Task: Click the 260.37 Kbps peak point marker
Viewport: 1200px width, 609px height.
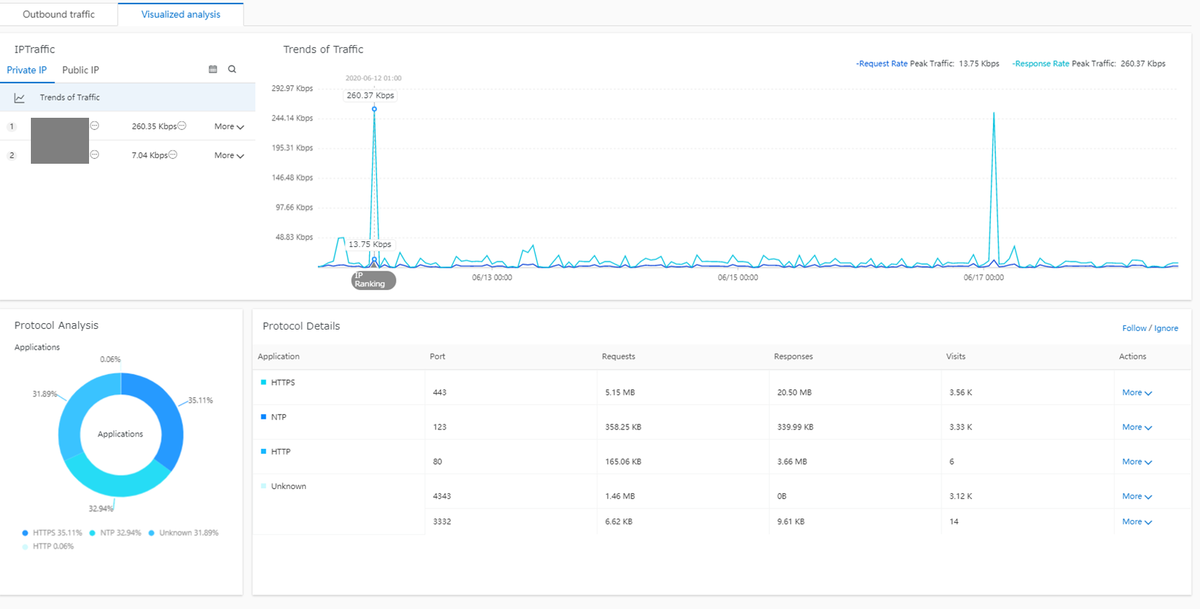Action: click(x=374, y=109)
